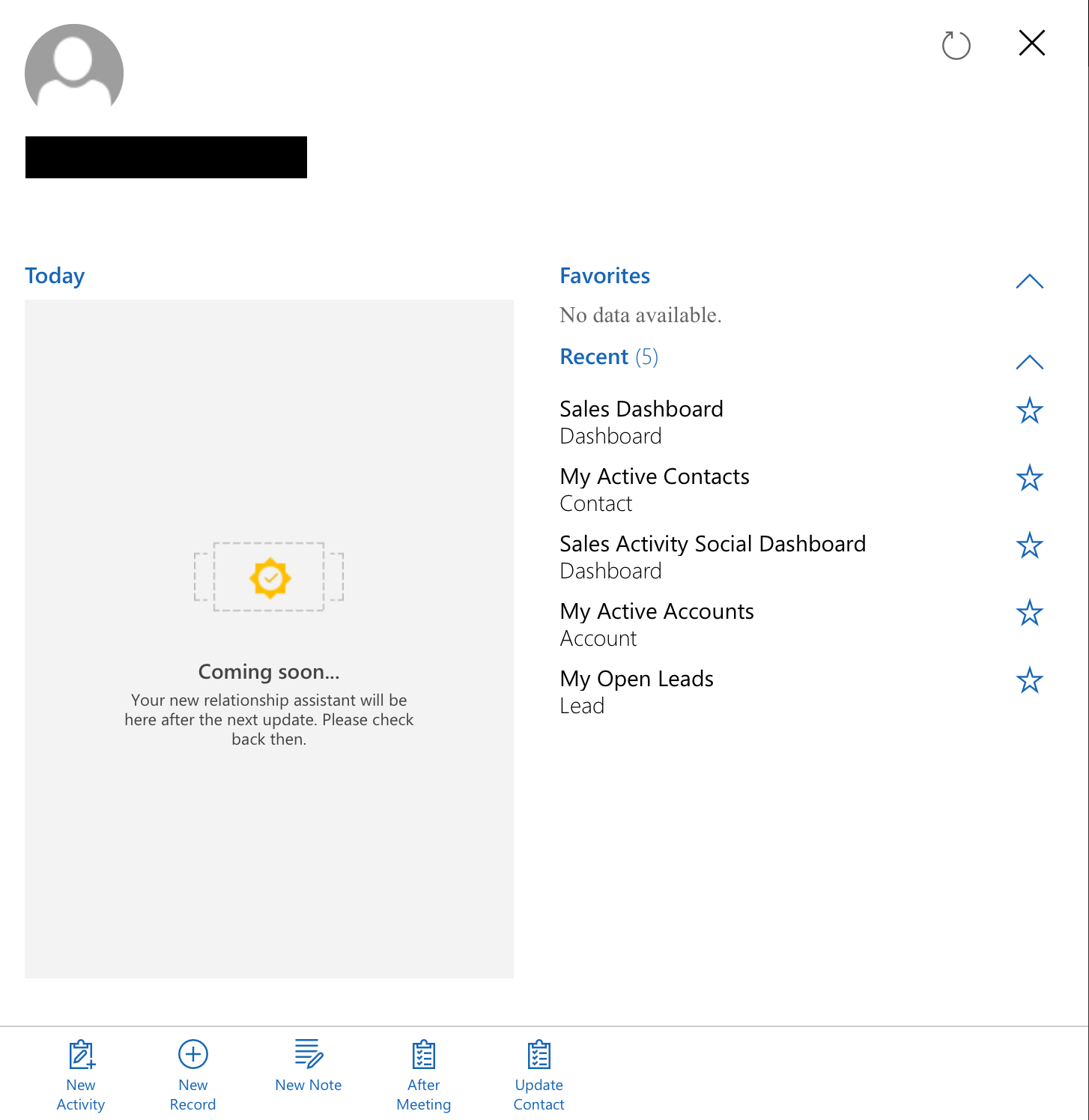This screenshot has width=1089, height=1120.
Task: Favorite the Sales Dashboard with its star
Action: (1029, 410)
